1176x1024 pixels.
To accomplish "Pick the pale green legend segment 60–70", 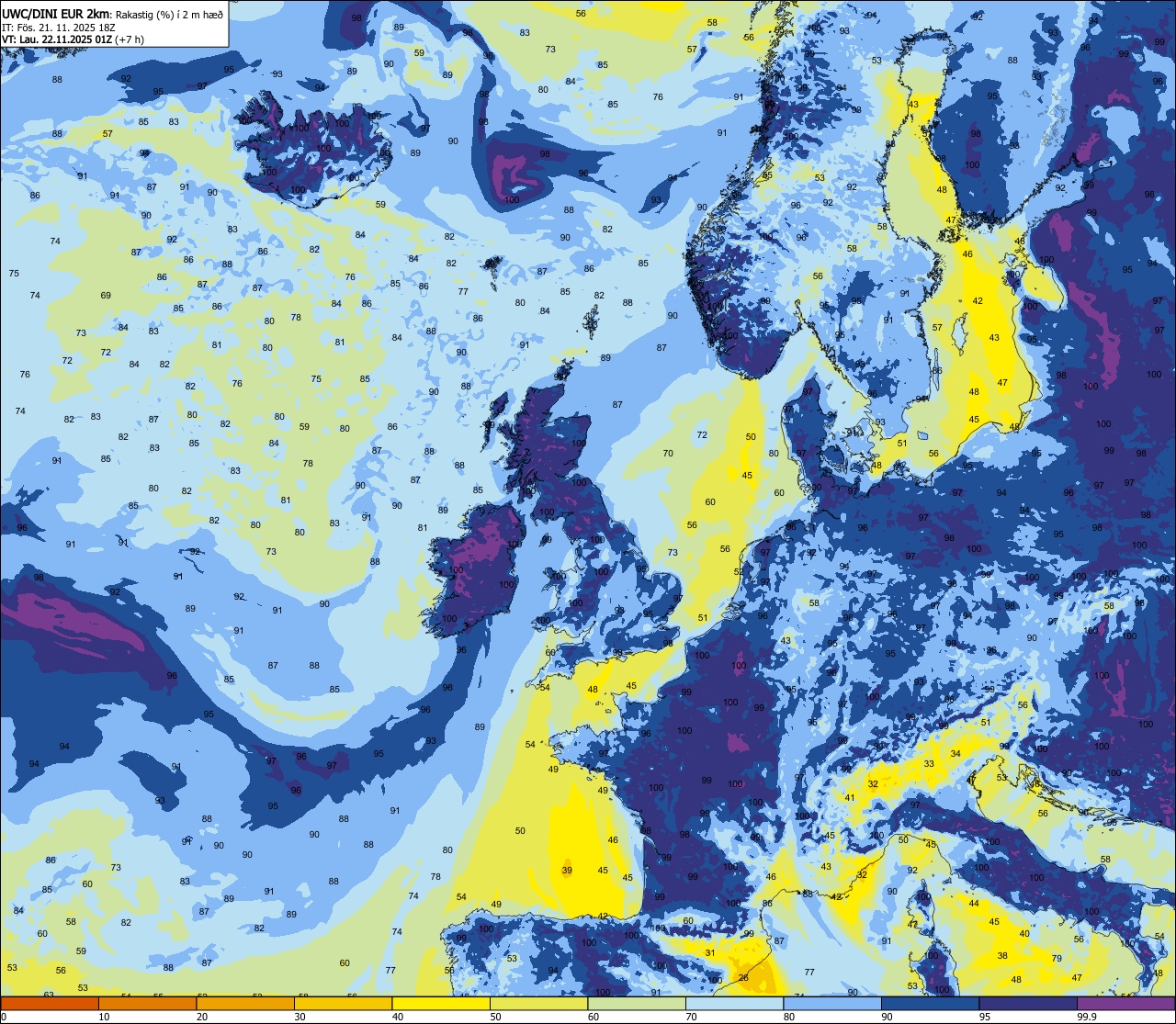I will 637,1003.
